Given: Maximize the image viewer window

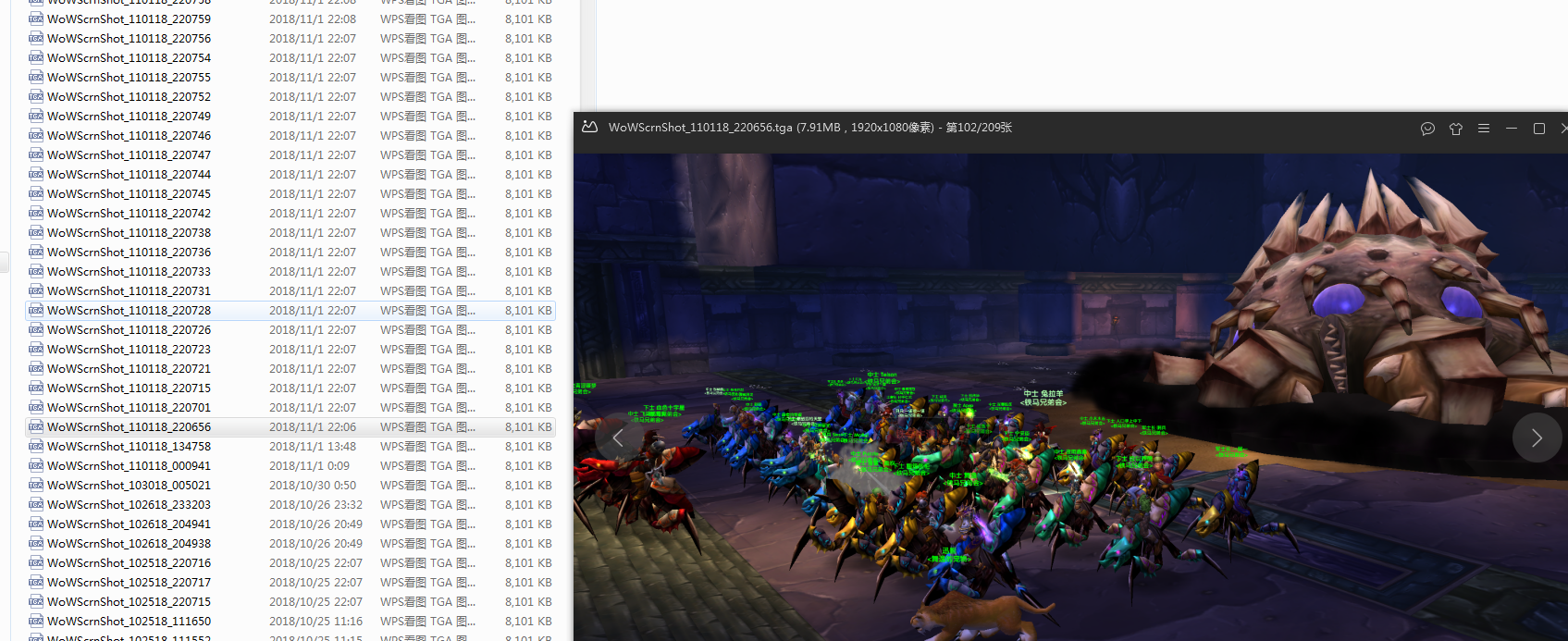Looking at the screenshot, I should (x=1539, y=129).
